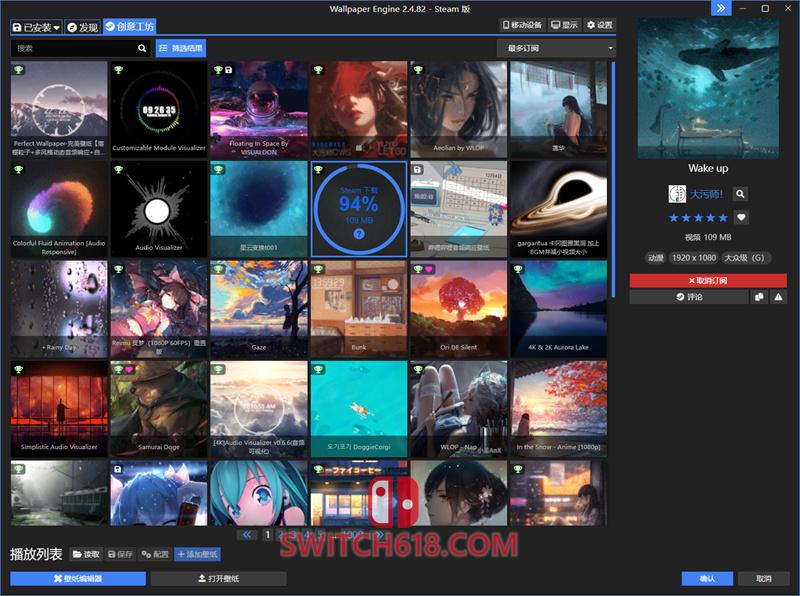Select the 星云变换001 nebula wallpaper
This screenshot has height=596, width=800.
click(259, 209)
